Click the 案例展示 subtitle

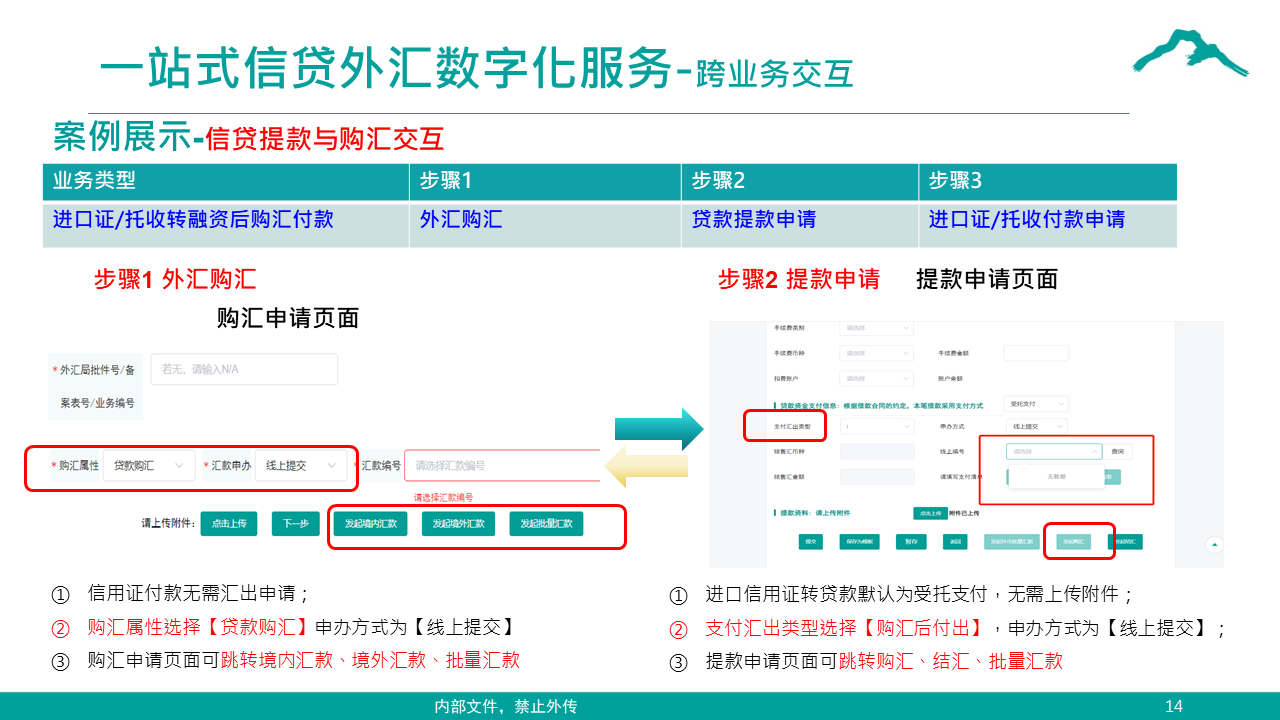tap(121, 137)
